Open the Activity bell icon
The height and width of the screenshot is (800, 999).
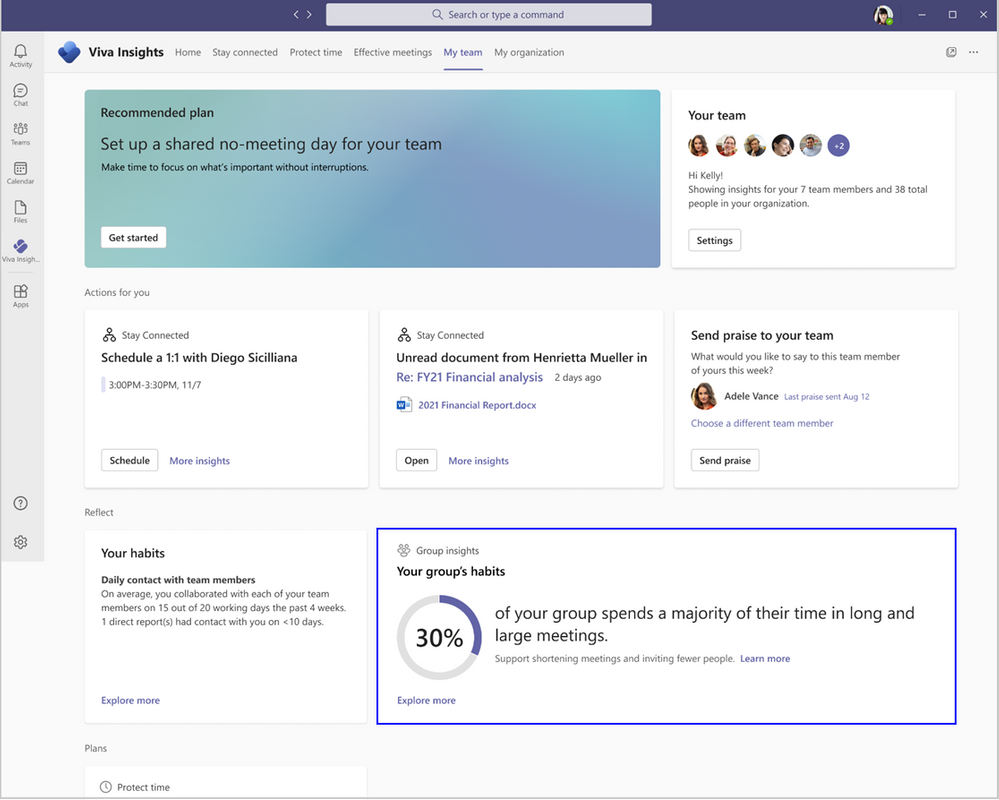[20, 55]
